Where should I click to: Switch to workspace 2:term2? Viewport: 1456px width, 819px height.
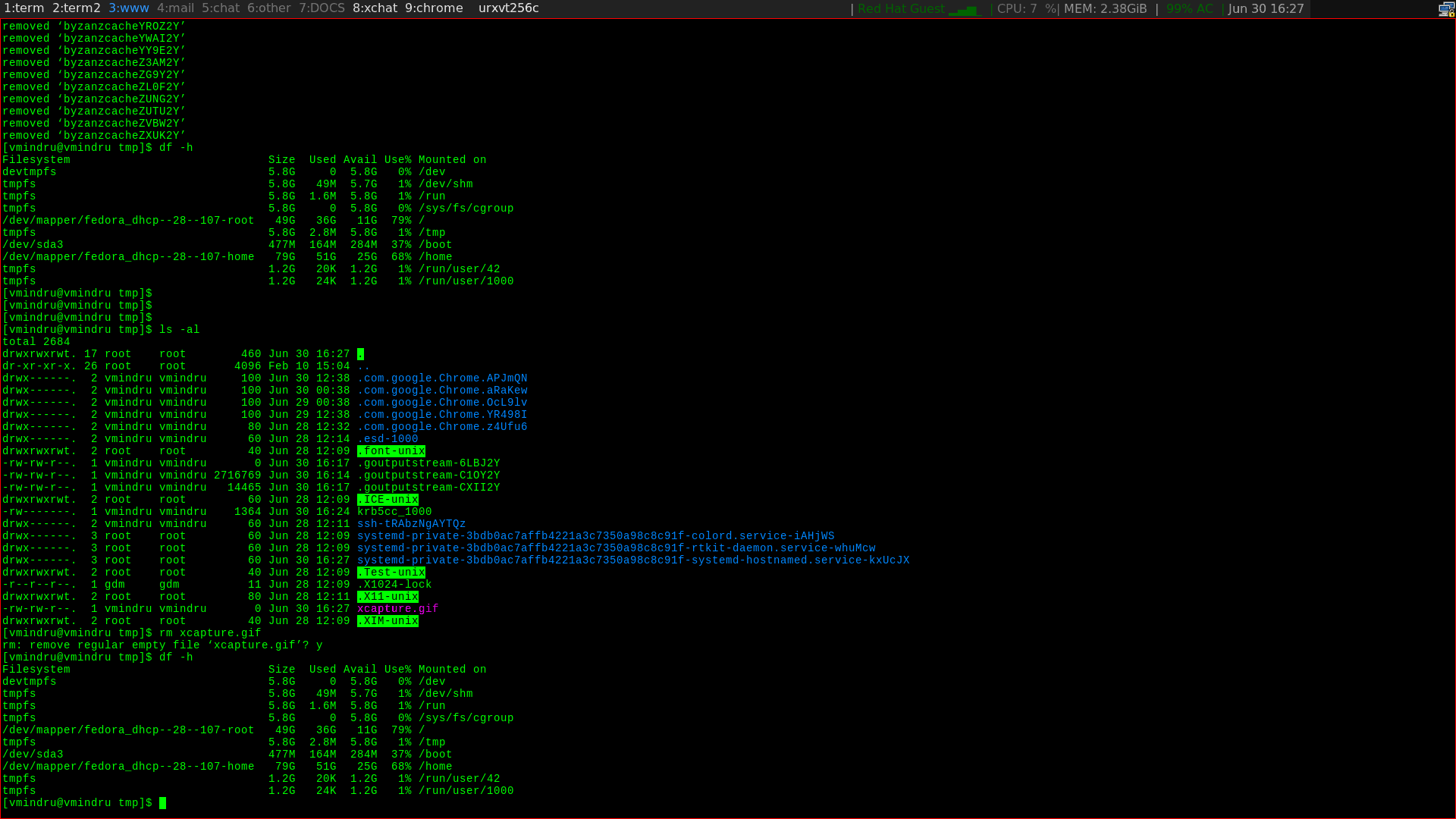click(77, 8)
